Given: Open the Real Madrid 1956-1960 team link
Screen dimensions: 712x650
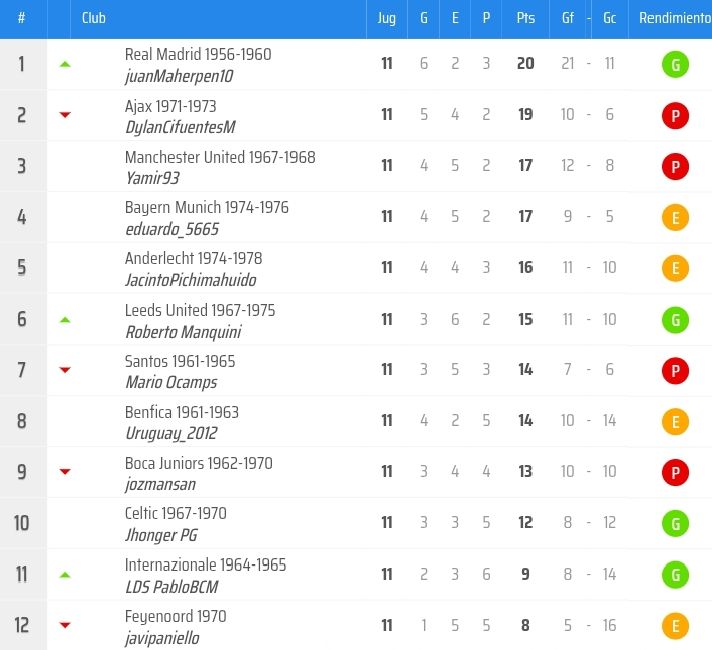Looking at the screenshot, I should click(x=198, y=54).
